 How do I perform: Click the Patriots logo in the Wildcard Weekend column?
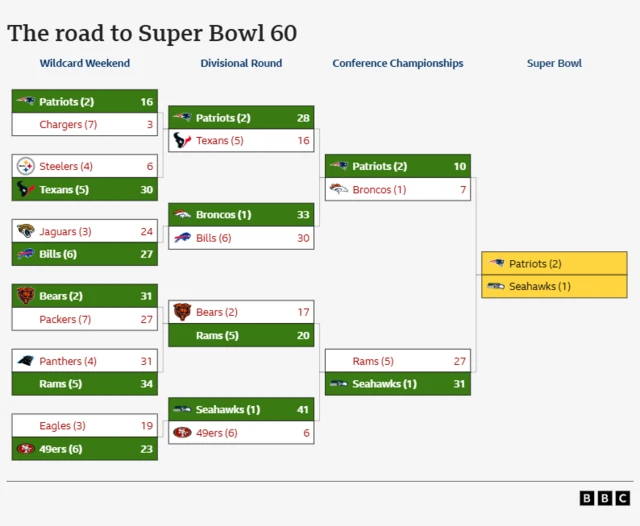tap(26, 101)
